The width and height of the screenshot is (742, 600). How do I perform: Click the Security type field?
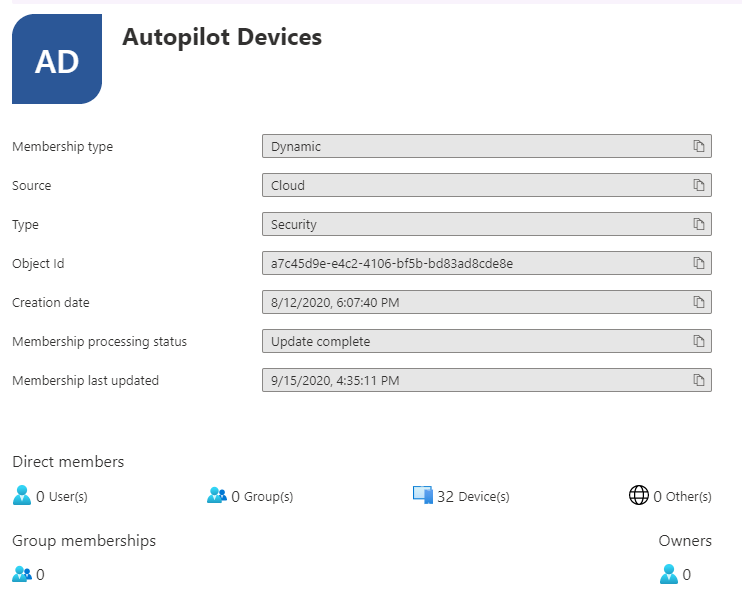[x=486, y=224]
